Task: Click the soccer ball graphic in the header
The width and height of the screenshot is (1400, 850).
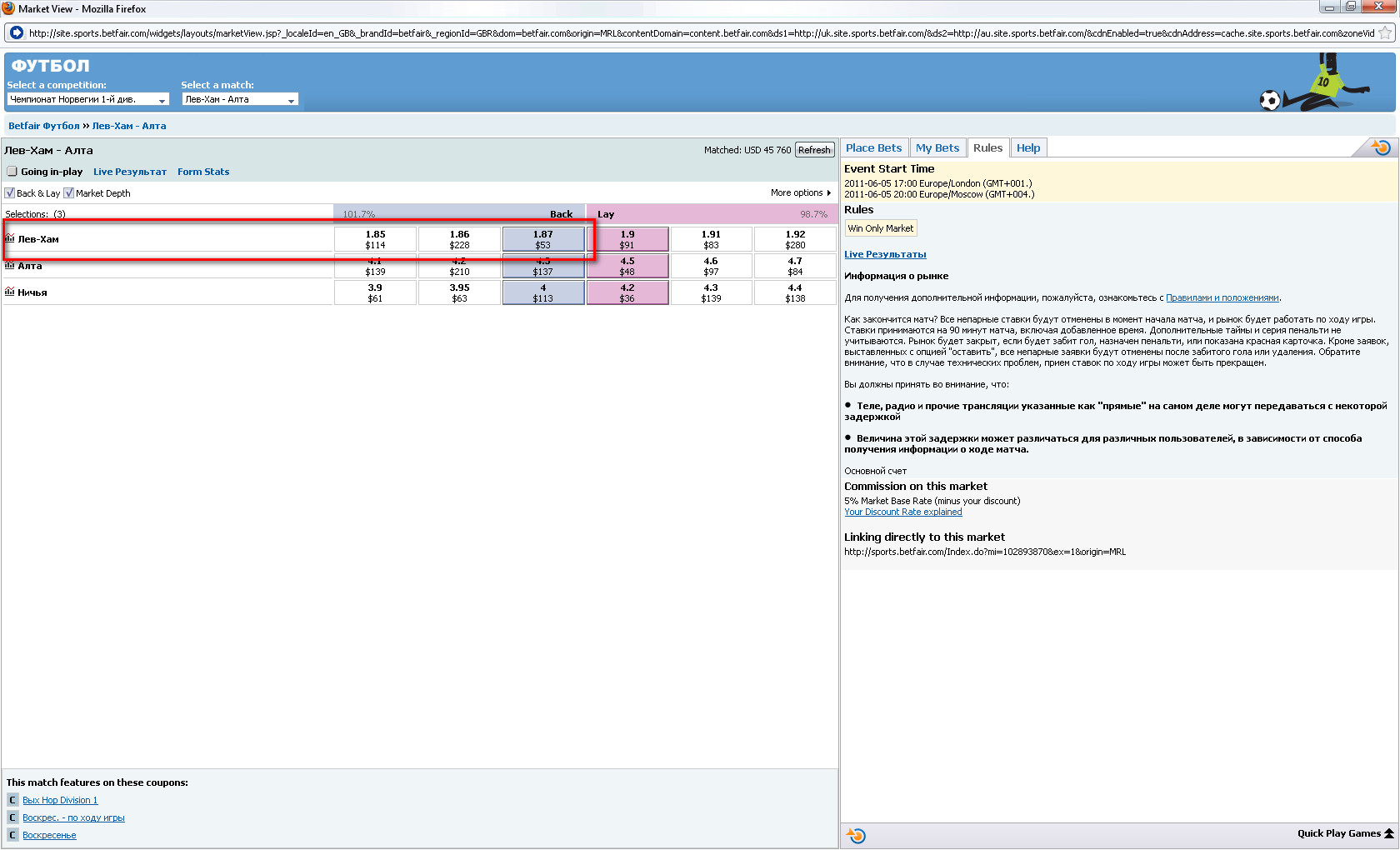Action: tap(1269, 101)
